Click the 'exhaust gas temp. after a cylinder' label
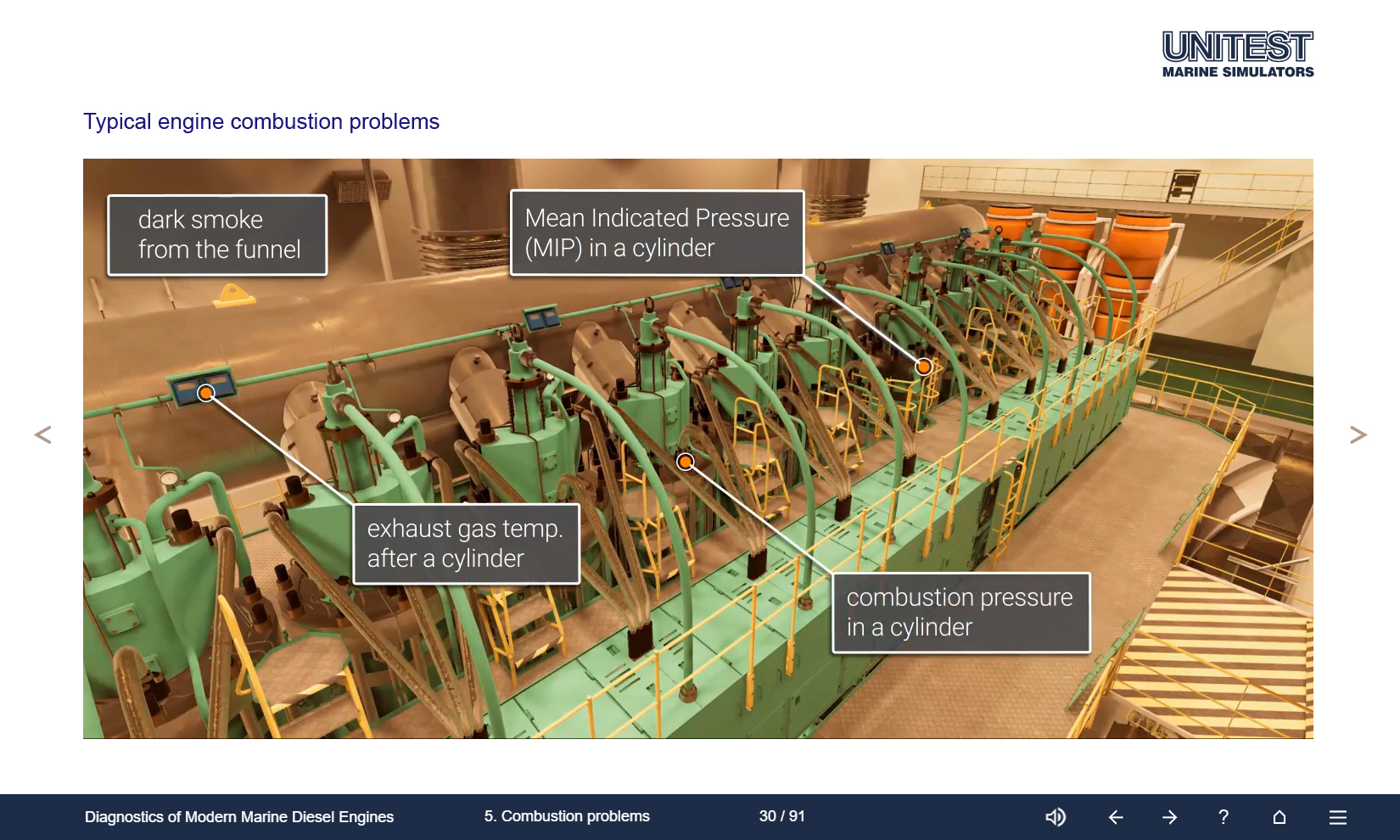Screen dimensions: 1400x840 (x=466, y=544)
